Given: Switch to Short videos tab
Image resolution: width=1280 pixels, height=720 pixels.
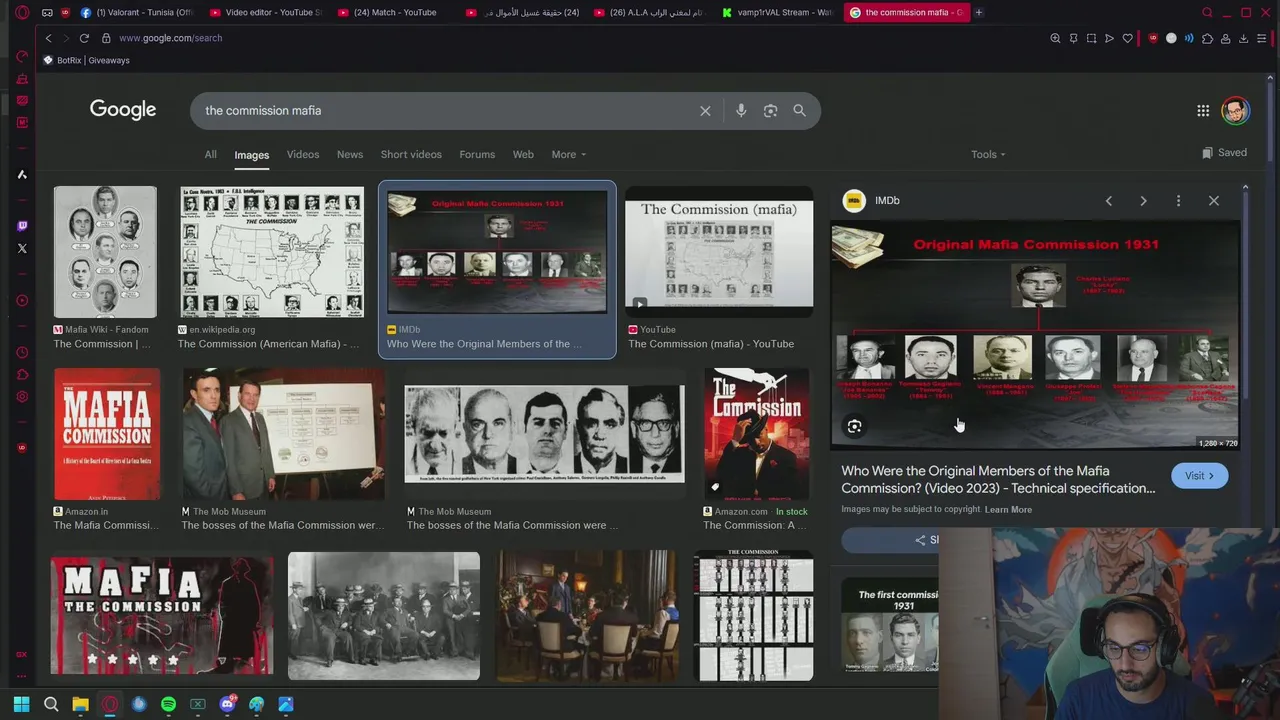Looking at the screenshot, I should [411, 155].
